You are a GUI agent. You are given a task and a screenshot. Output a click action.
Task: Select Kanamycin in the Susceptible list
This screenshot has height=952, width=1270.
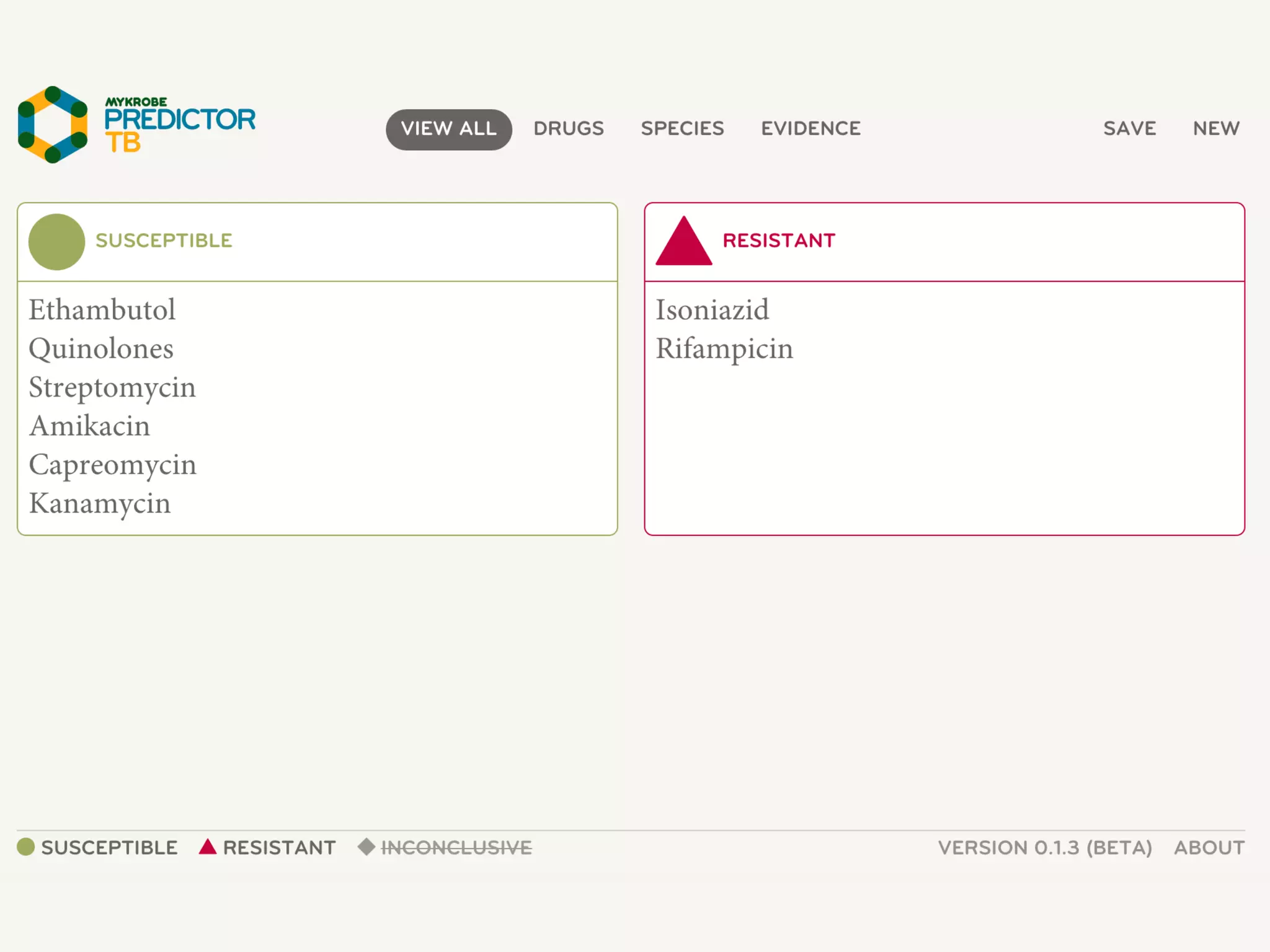(99, 503)
